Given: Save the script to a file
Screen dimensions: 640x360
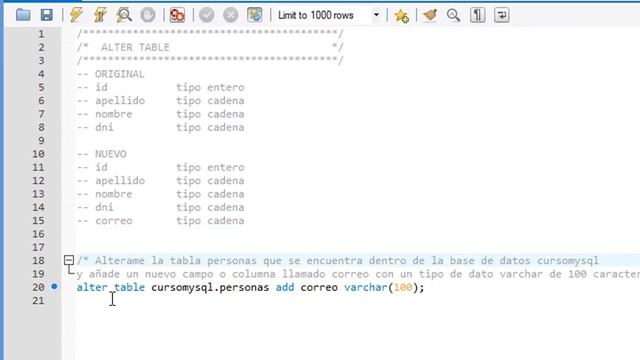Looking at the screenshot, I should [x=47, y=15].
